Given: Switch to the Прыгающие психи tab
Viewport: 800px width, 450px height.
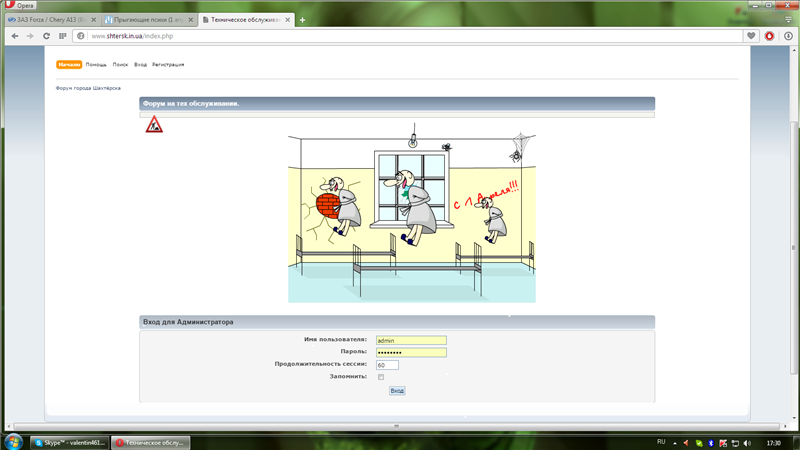Looking at the screenshot, I should [x=148, y=20].
